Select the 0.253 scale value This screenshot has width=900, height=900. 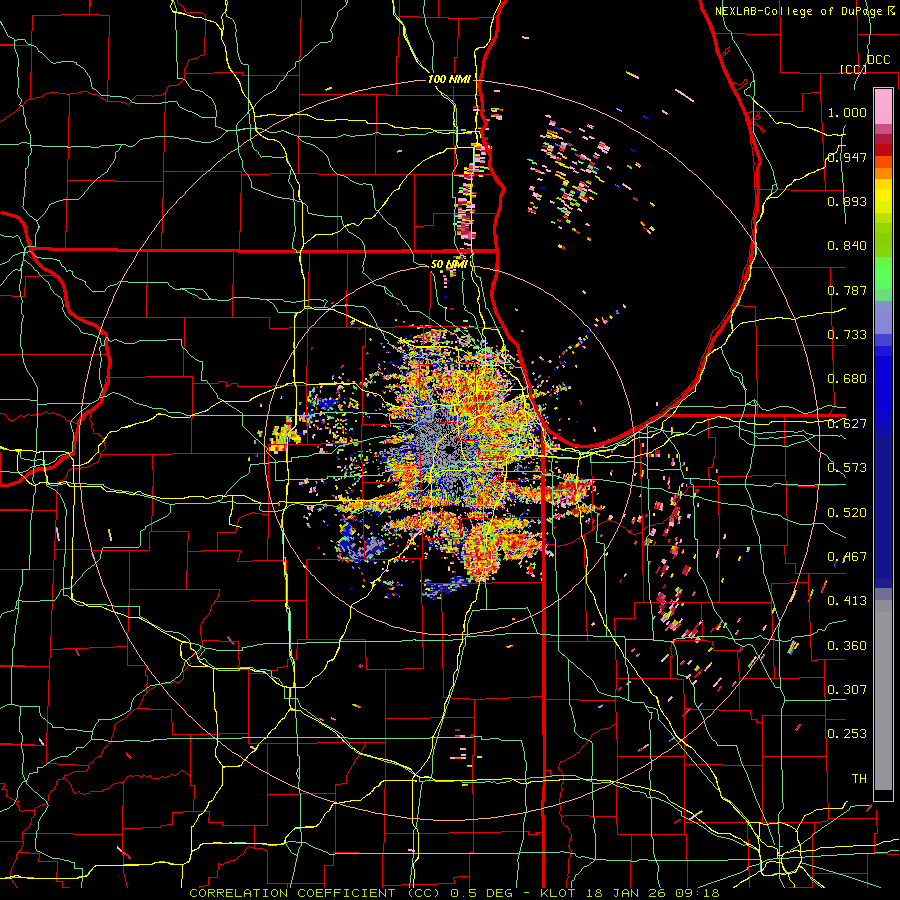tap(847, 734)
